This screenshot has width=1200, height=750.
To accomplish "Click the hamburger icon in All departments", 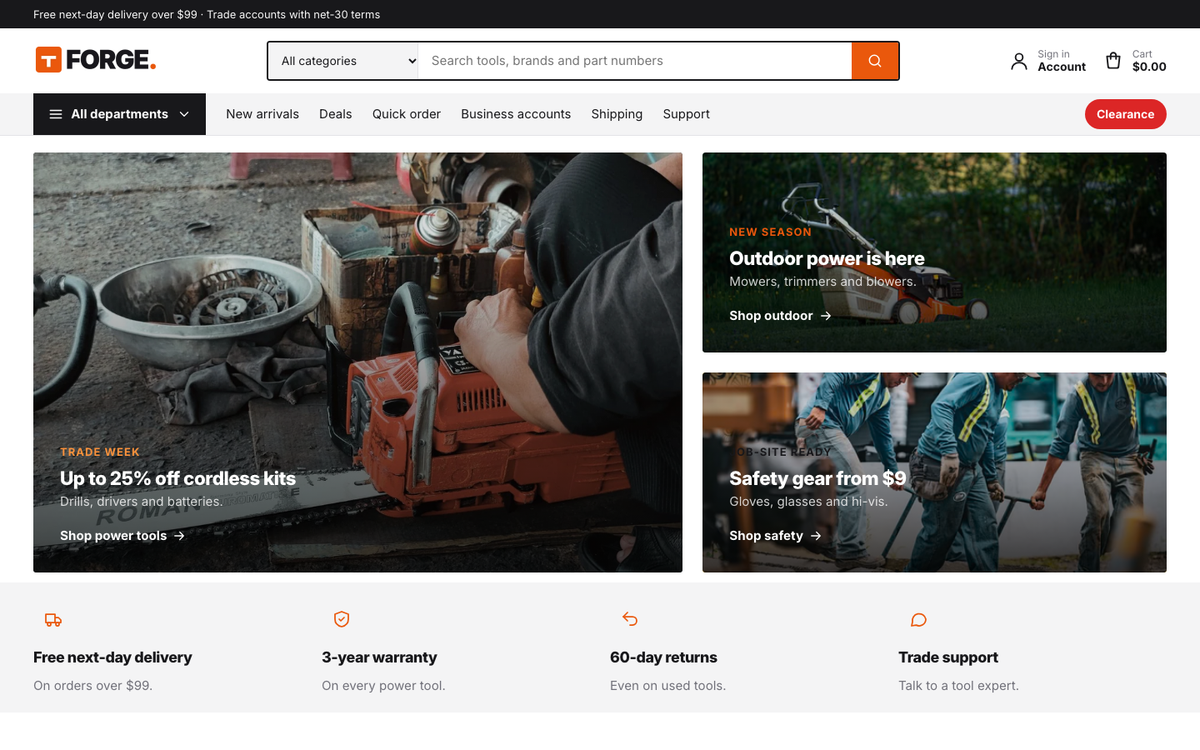I will point(56,114).
